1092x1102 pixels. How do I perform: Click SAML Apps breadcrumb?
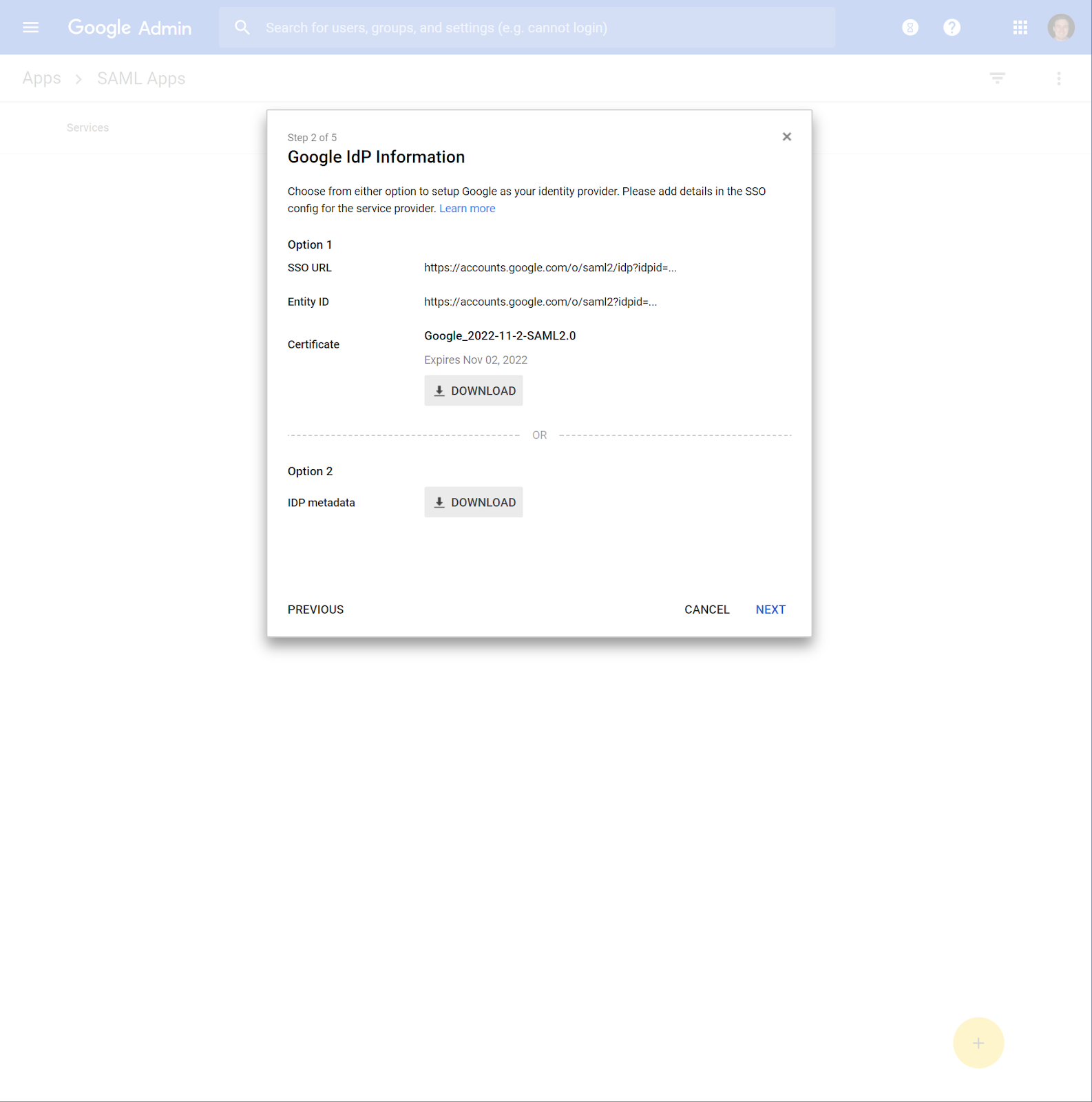(x=141, y=79)
